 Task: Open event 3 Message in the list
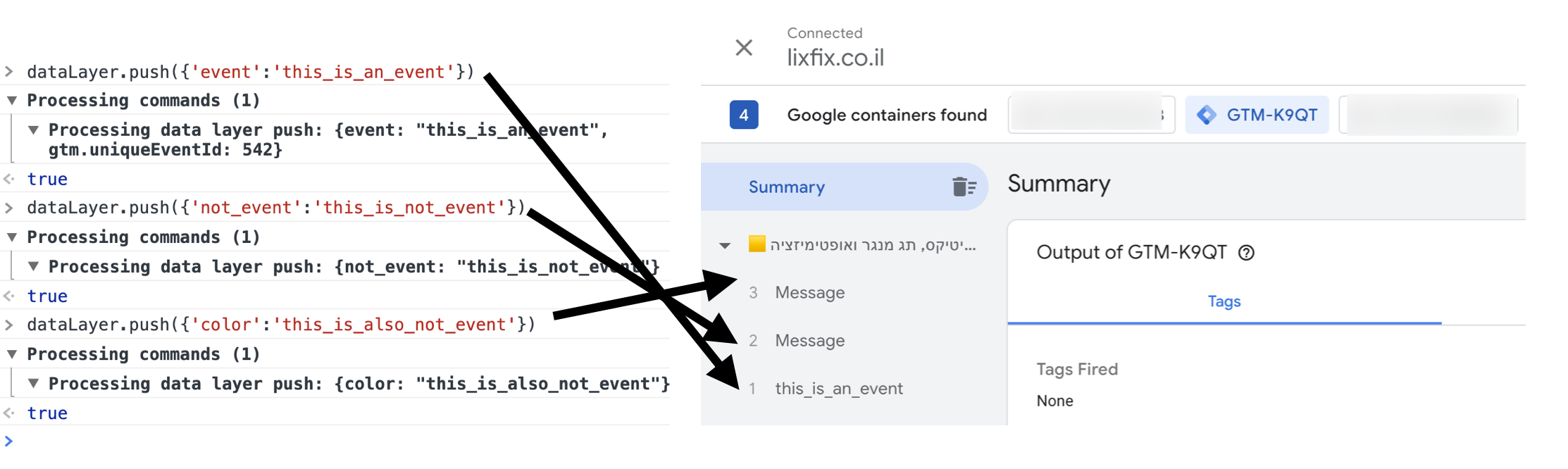pos(852,292)
